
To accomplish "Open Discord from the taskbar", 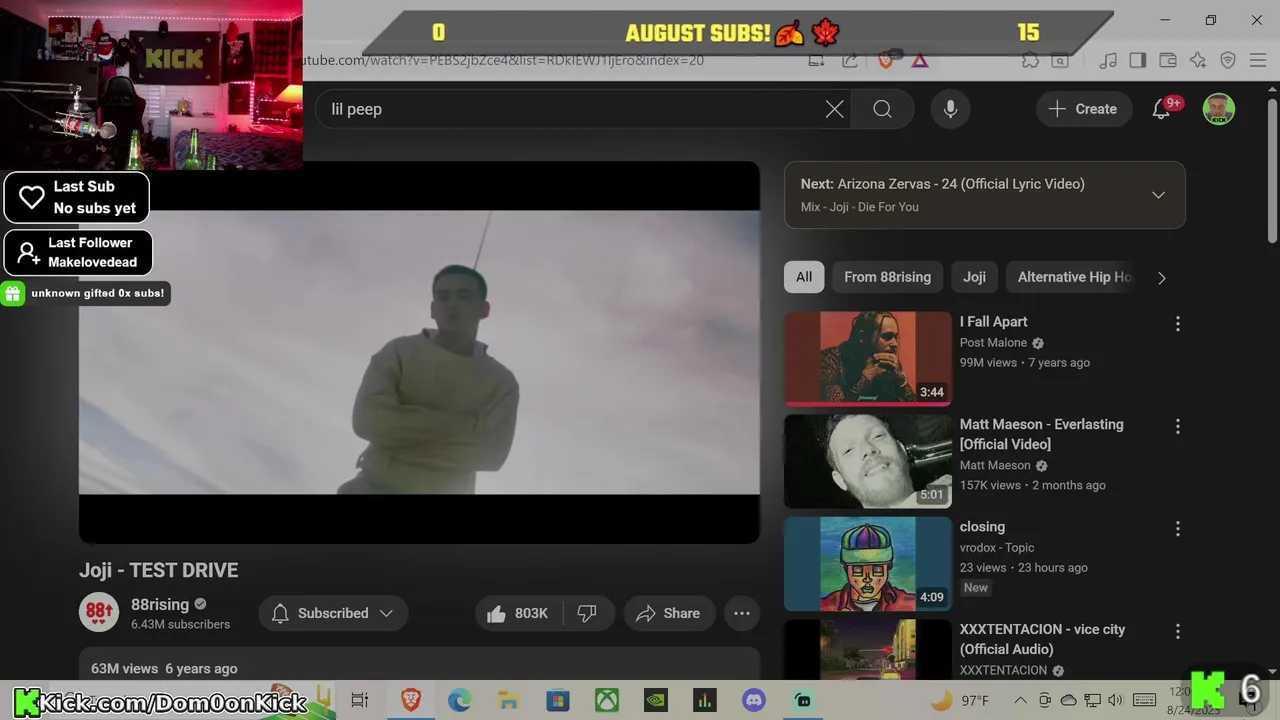I will pyautogui.click(x=754, y=700).
